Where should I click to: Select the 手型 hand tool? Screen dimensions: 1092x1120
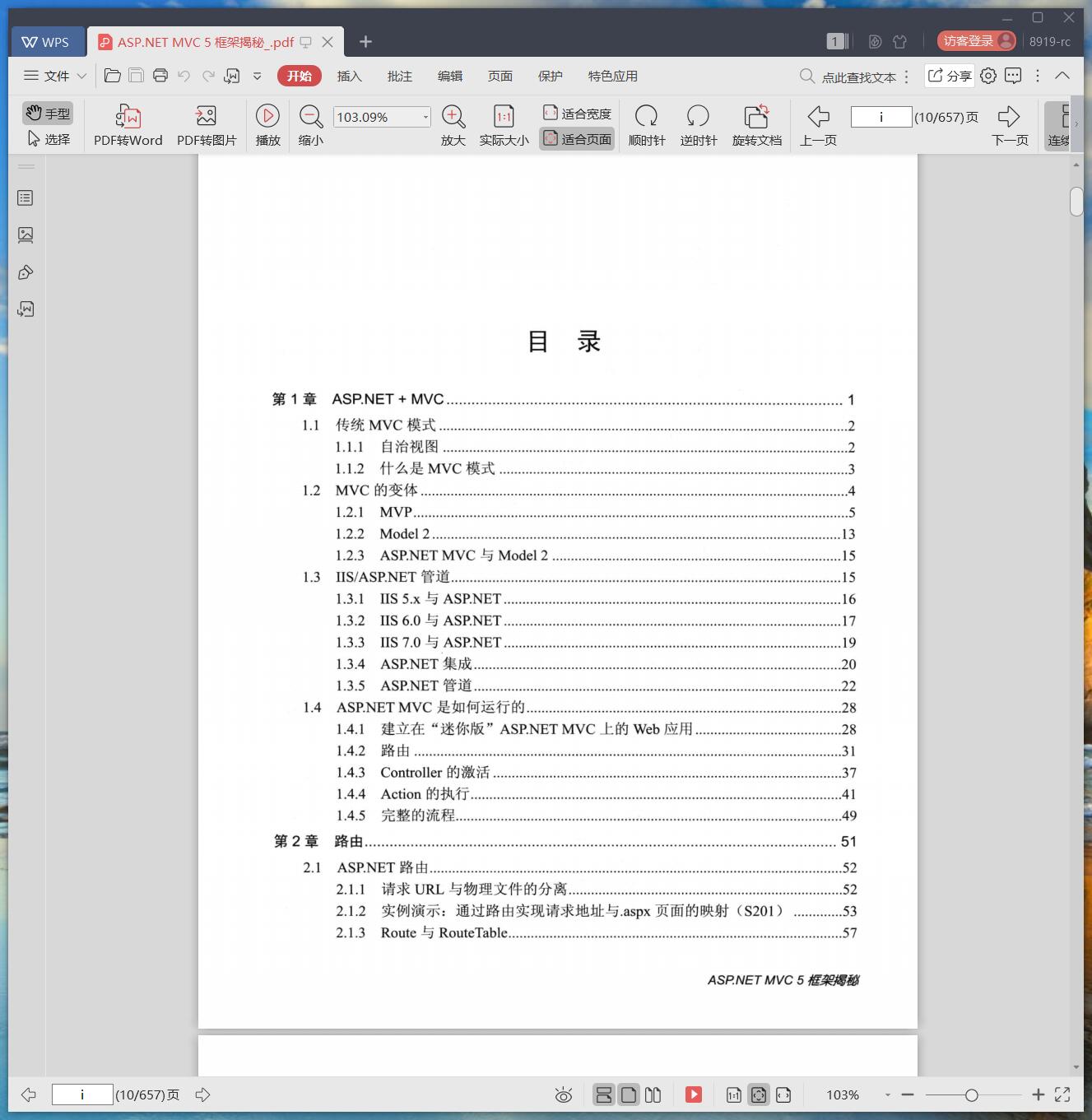(48, 113)
